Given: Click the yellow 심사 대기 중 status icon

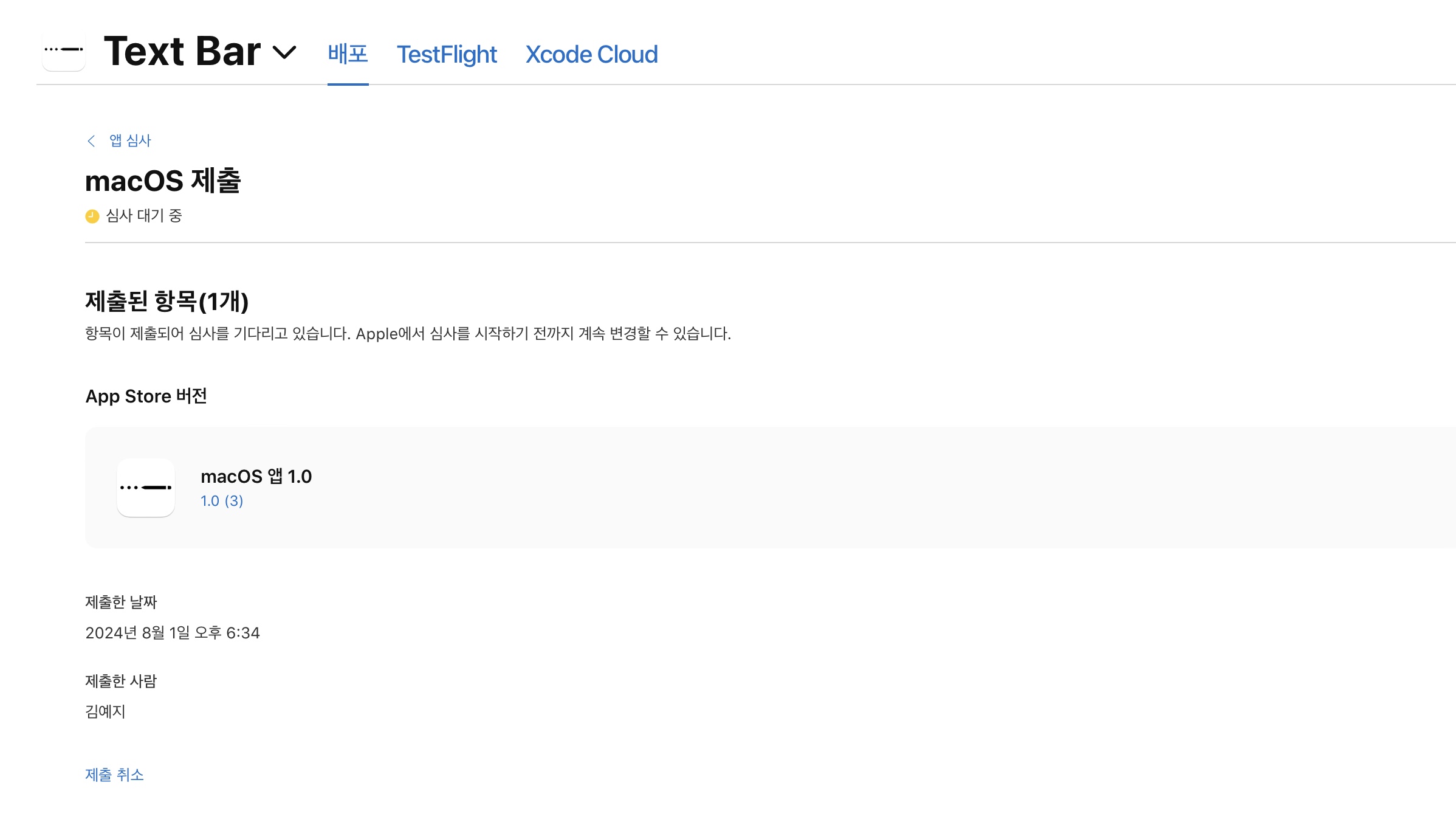Looking at the screenshot, I should pos(92,216).
